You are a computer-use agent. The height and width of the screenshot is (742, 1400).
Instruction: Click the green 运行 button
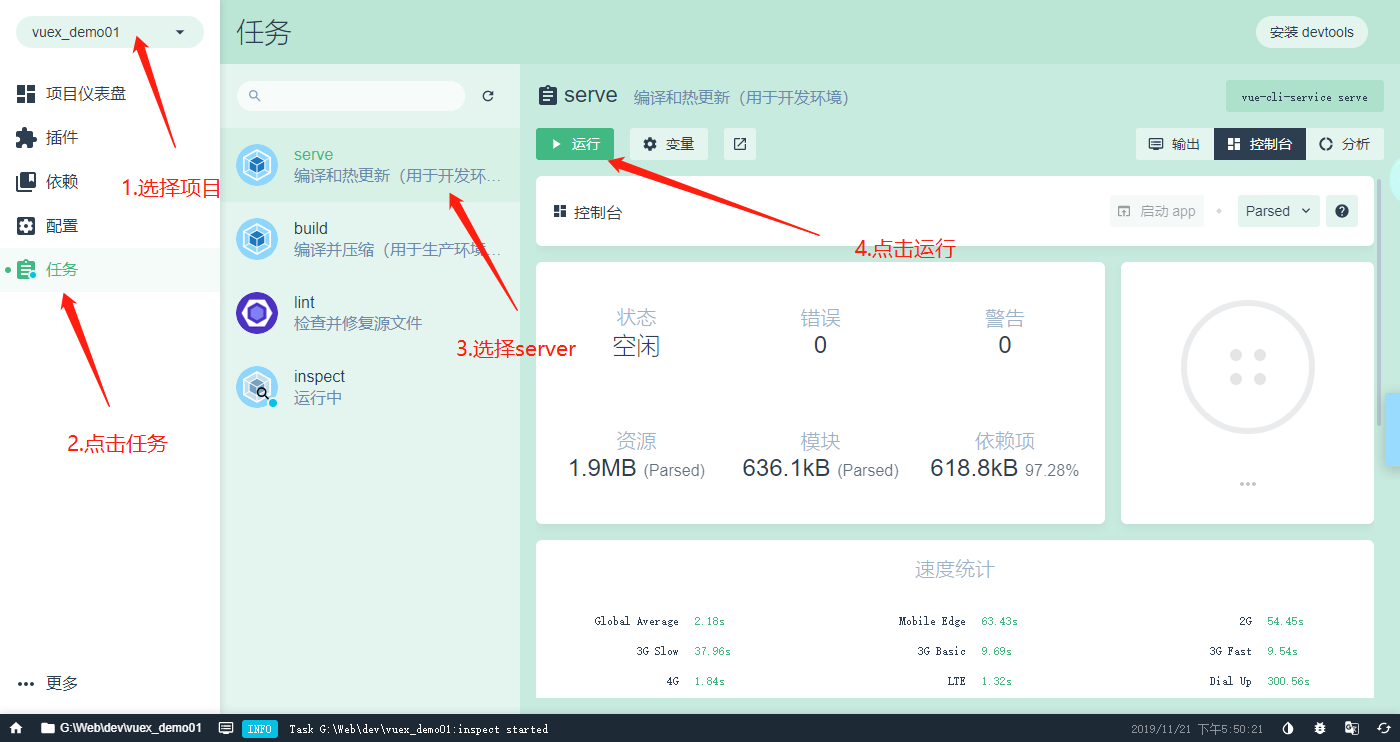(x=575, y=144)
